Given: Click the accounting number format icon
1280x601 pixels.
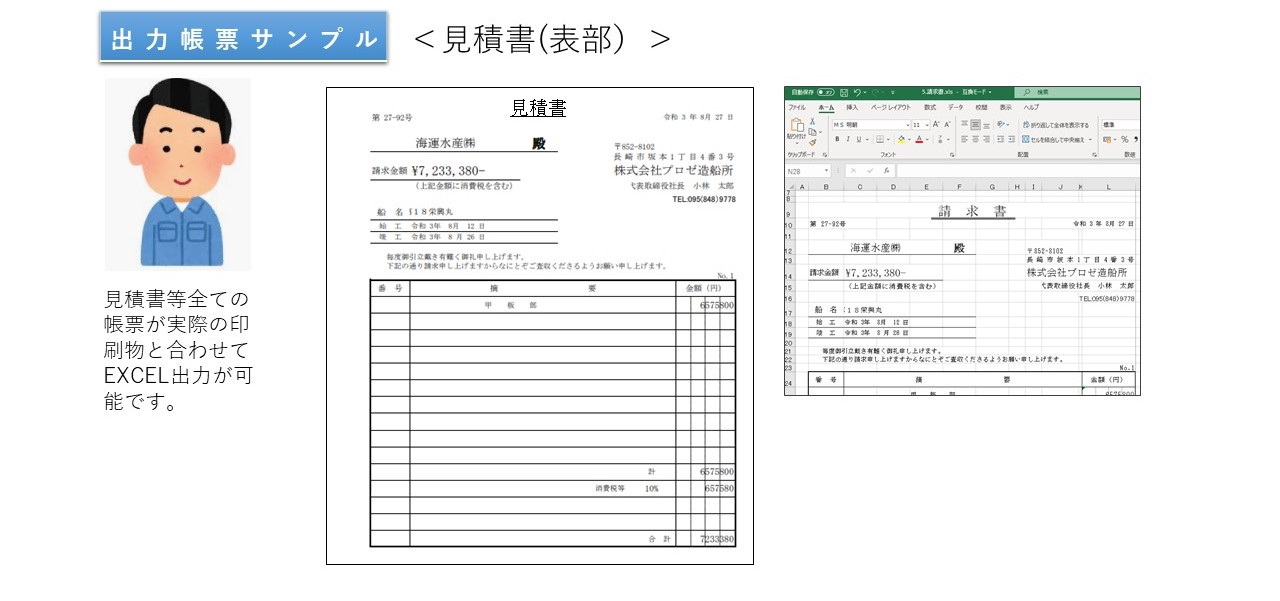Looking at the screenshot, I should point(1107,139).
